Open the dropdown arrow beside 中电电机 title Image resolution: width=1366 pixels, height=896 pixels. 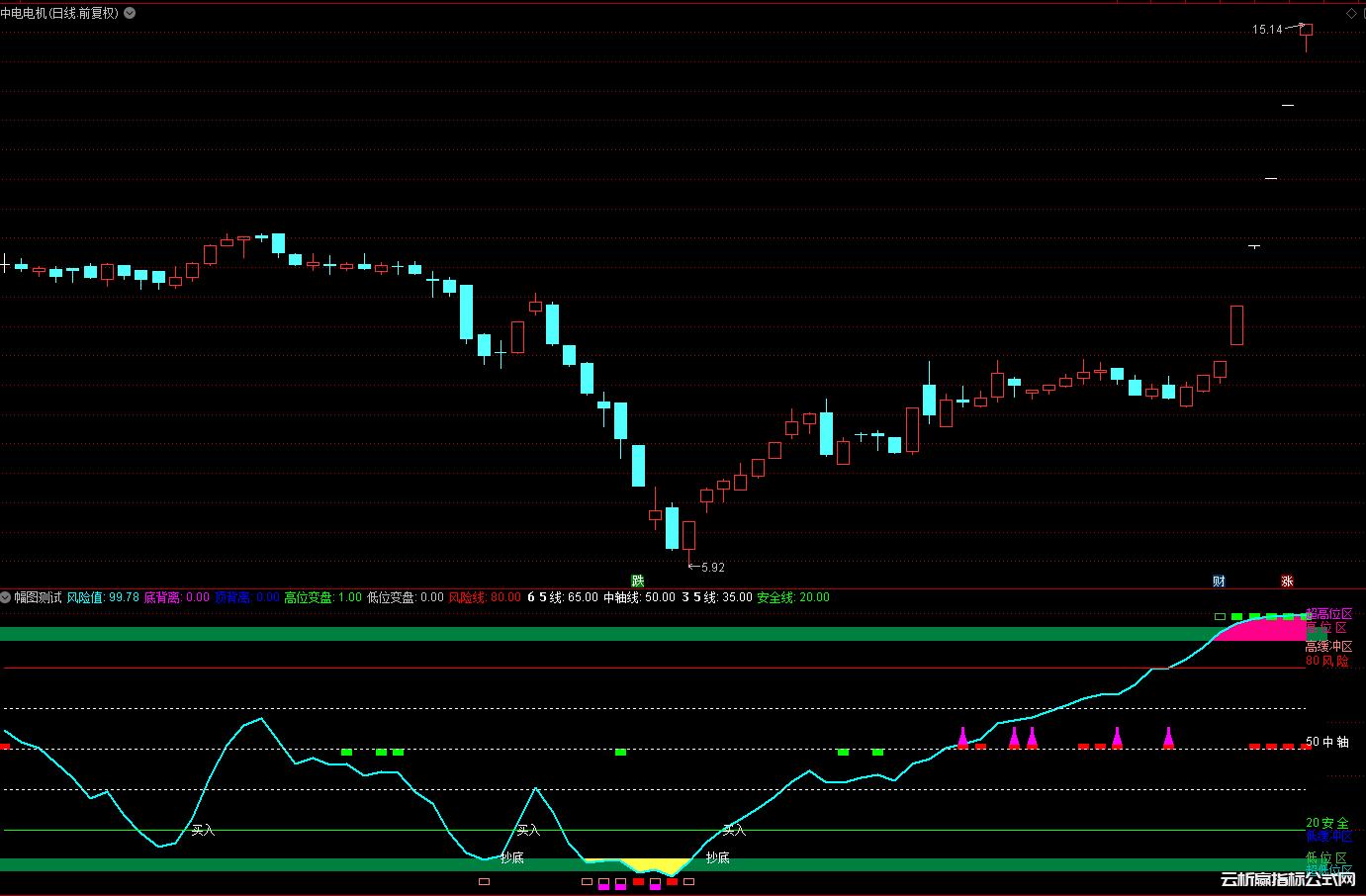click(x=130, y=13)
